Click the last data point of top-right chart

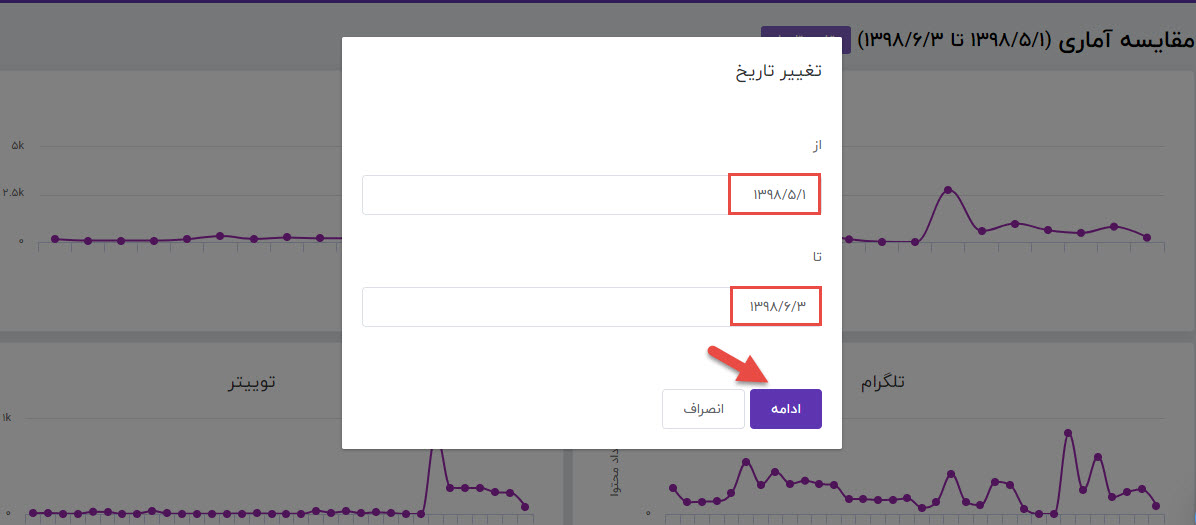pyautogui.click(x=1146, y=237)
